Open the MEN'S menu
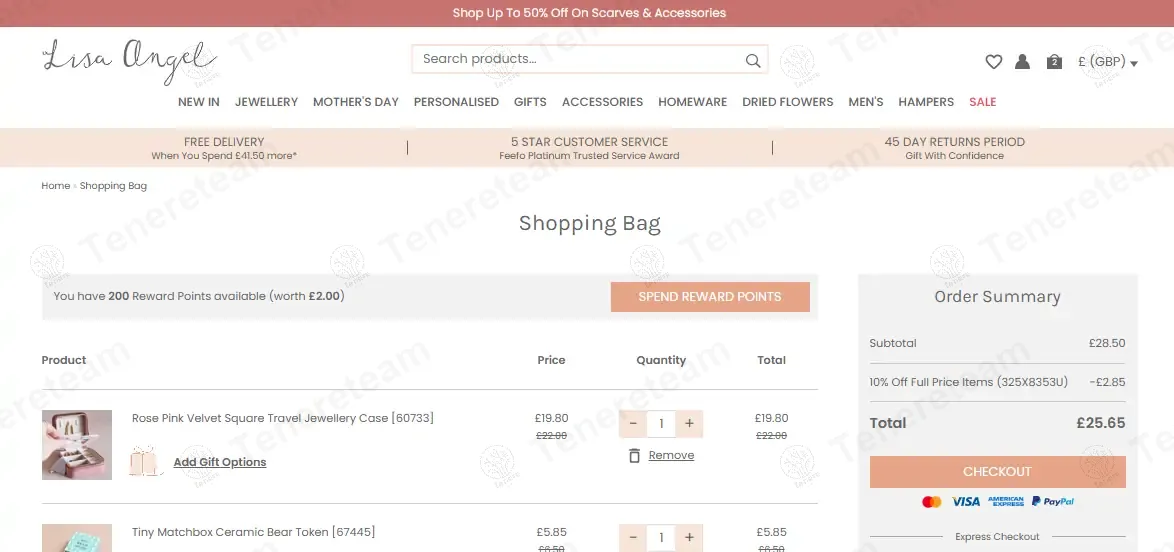 [866, 102]
